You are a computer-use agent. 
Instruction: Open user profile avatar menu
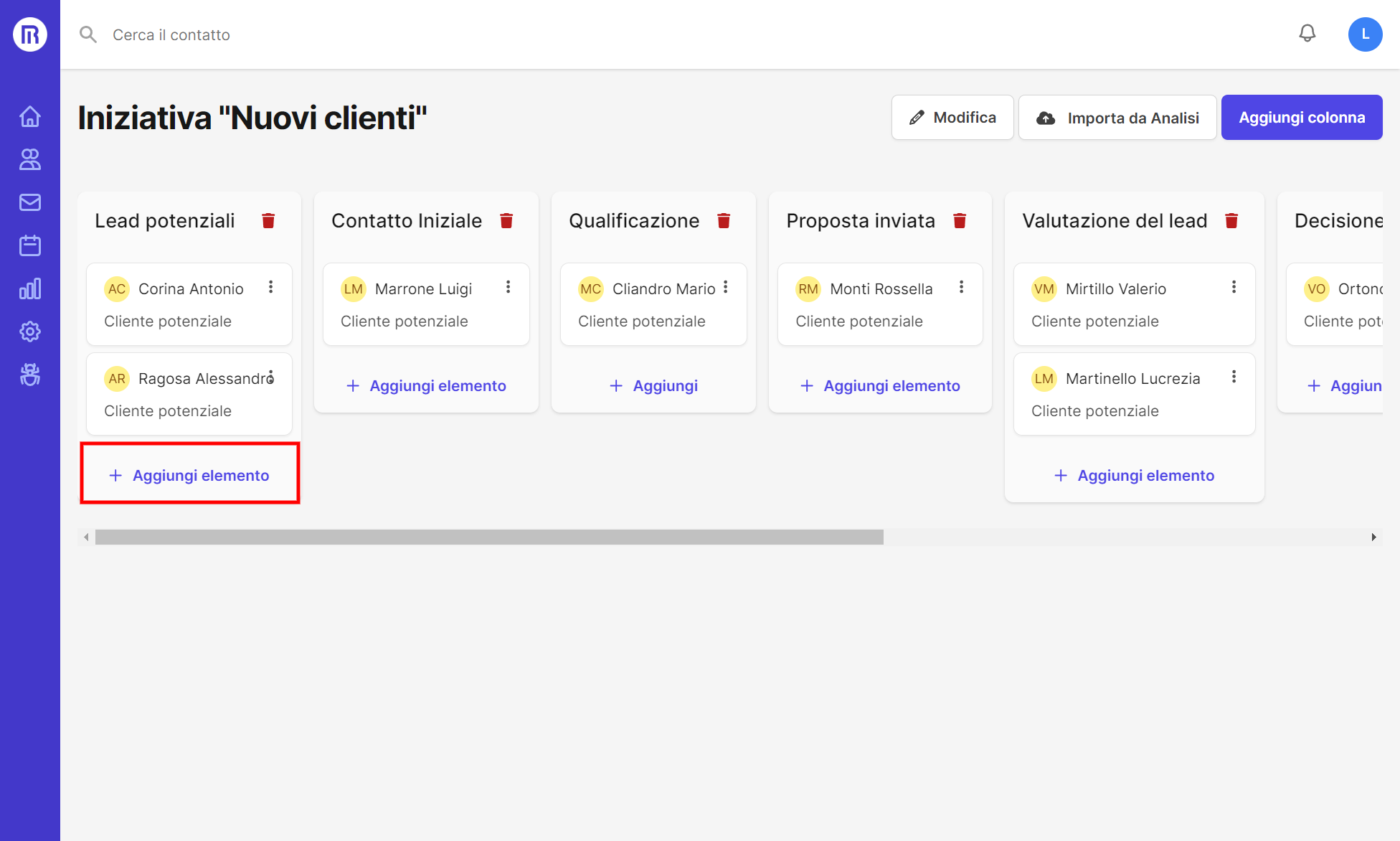point(1365,34)
